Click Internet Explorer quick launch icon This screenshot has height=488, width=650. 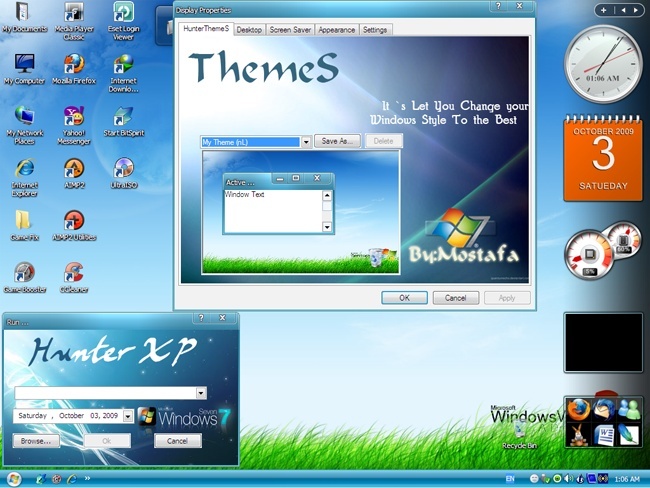pyautogui.click(x=72, y=479)
